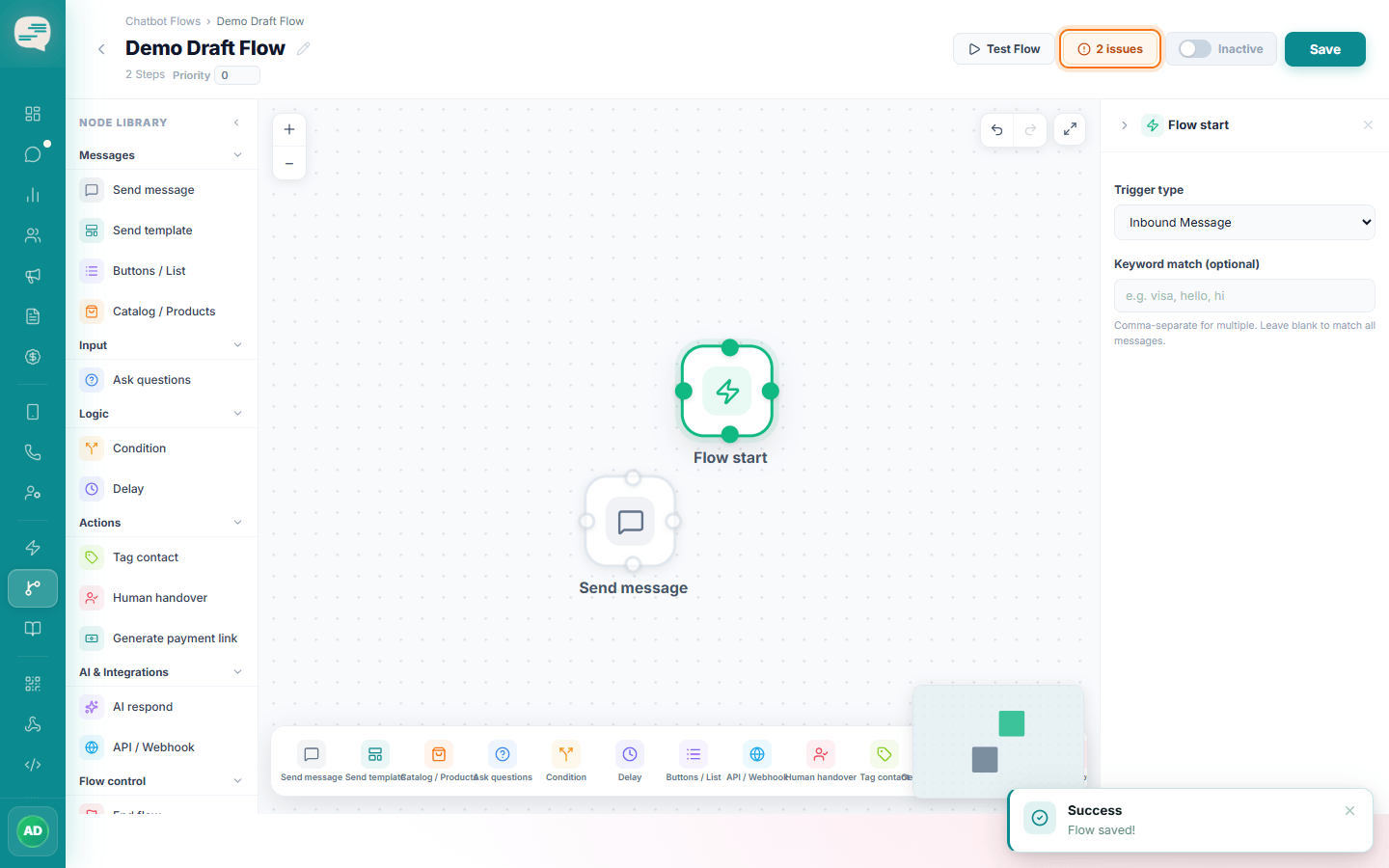Click the Test Flow button

coord(1004,49)
